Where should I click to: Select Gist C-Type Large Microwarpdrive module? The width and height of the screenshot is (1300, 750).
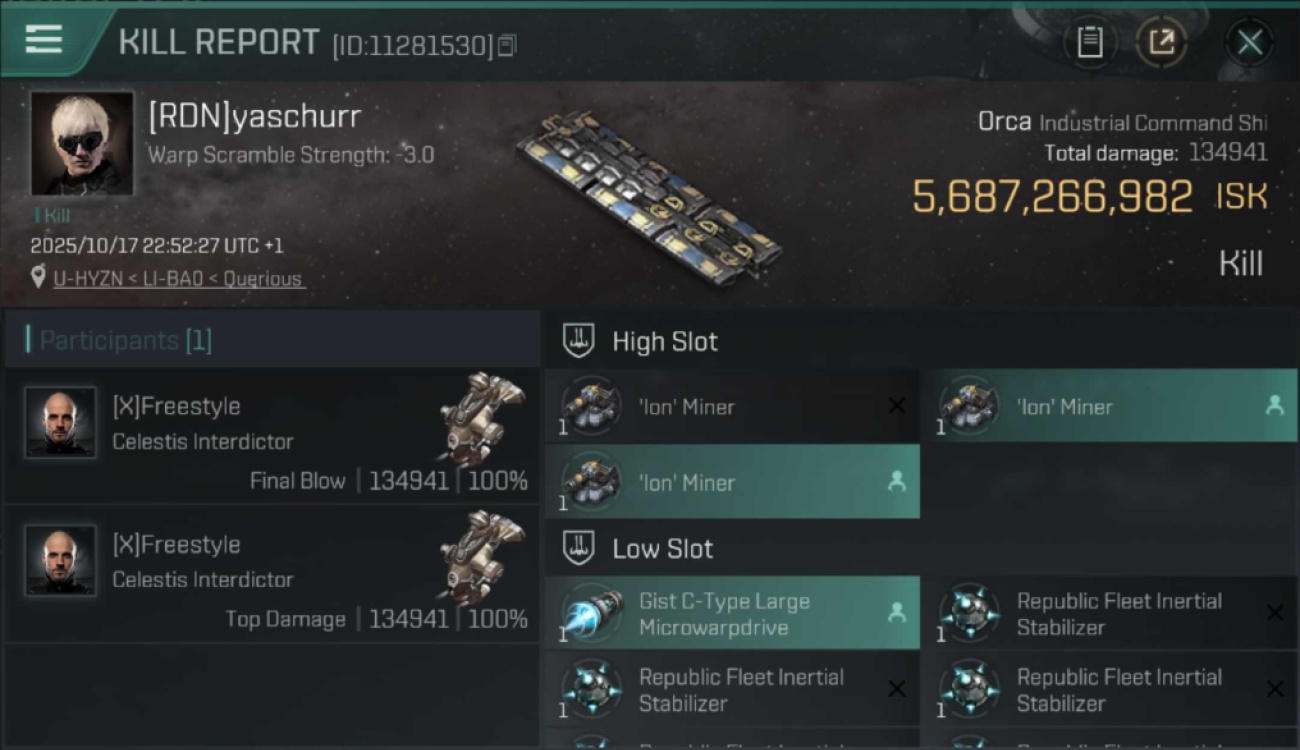coord(732,614)
